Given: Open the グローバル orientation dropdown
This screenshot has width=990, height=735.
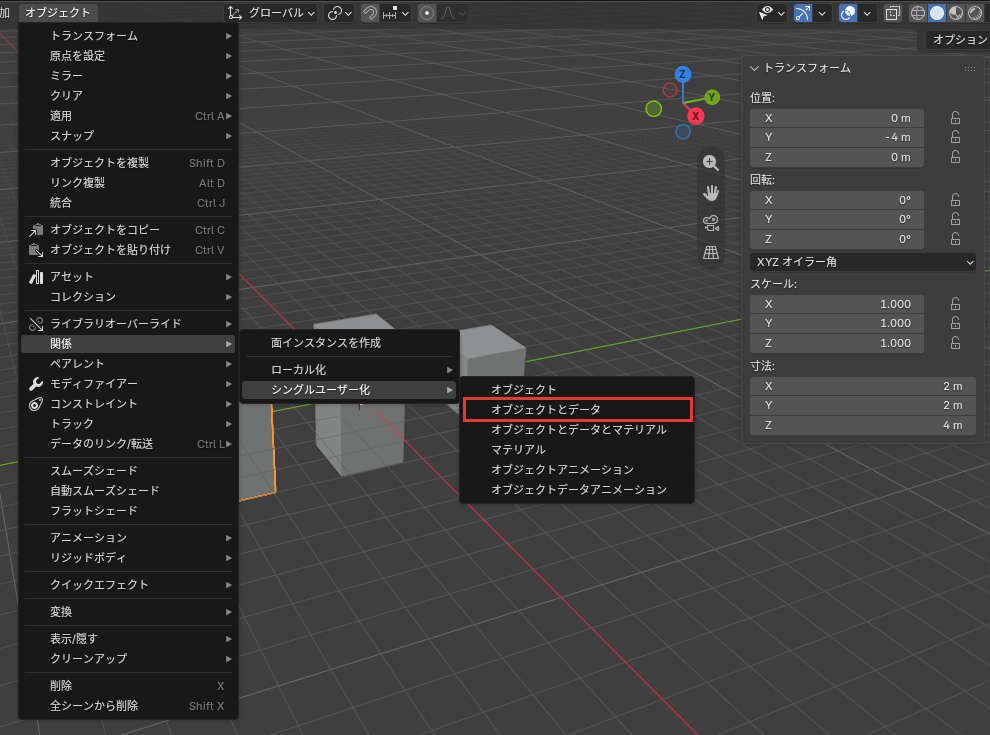Looking at the screenshot, I should click(272, 13).
